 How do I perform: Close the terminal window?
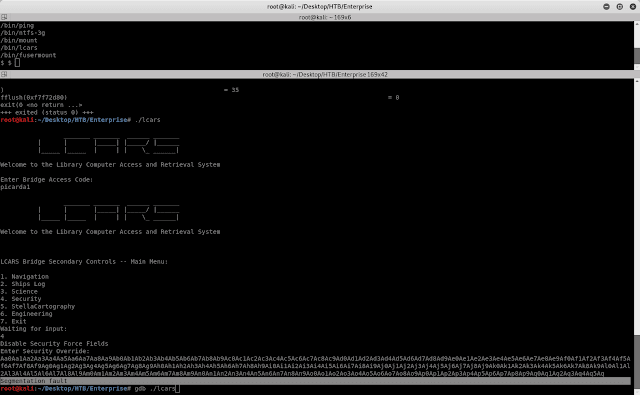633,7
